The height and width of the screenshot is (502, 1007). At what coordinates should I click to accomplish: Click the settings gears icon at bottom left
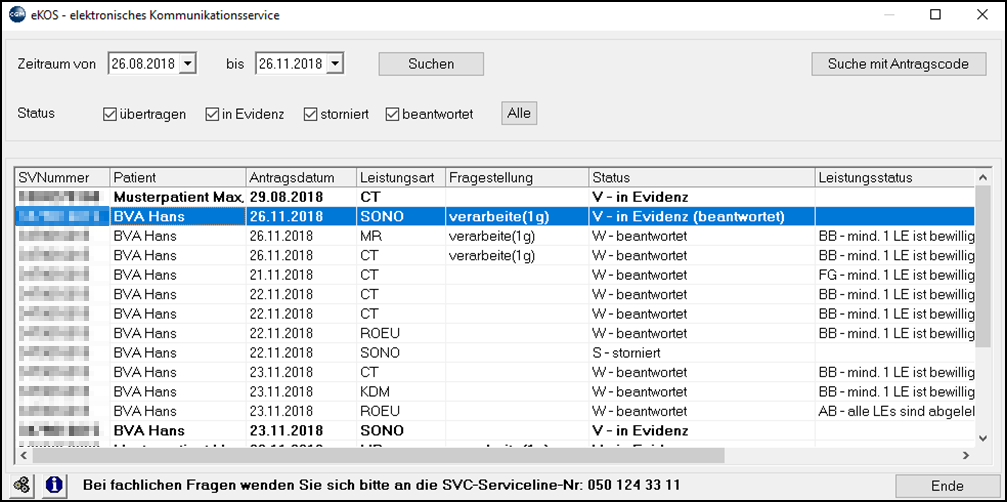[22, 485]
